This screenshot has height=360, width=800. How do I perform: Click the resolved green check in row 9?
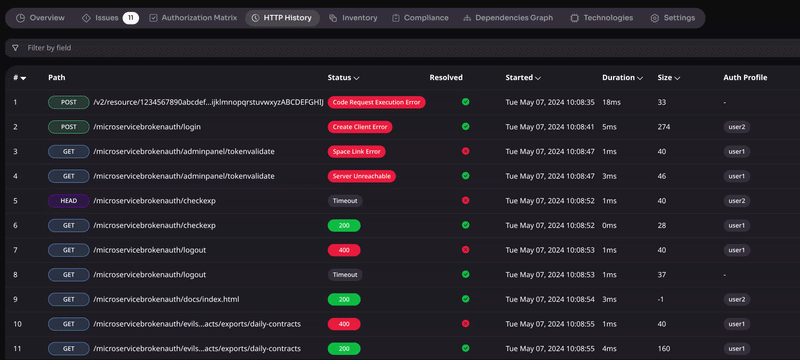pyautogui.click(x=465, y=299)
